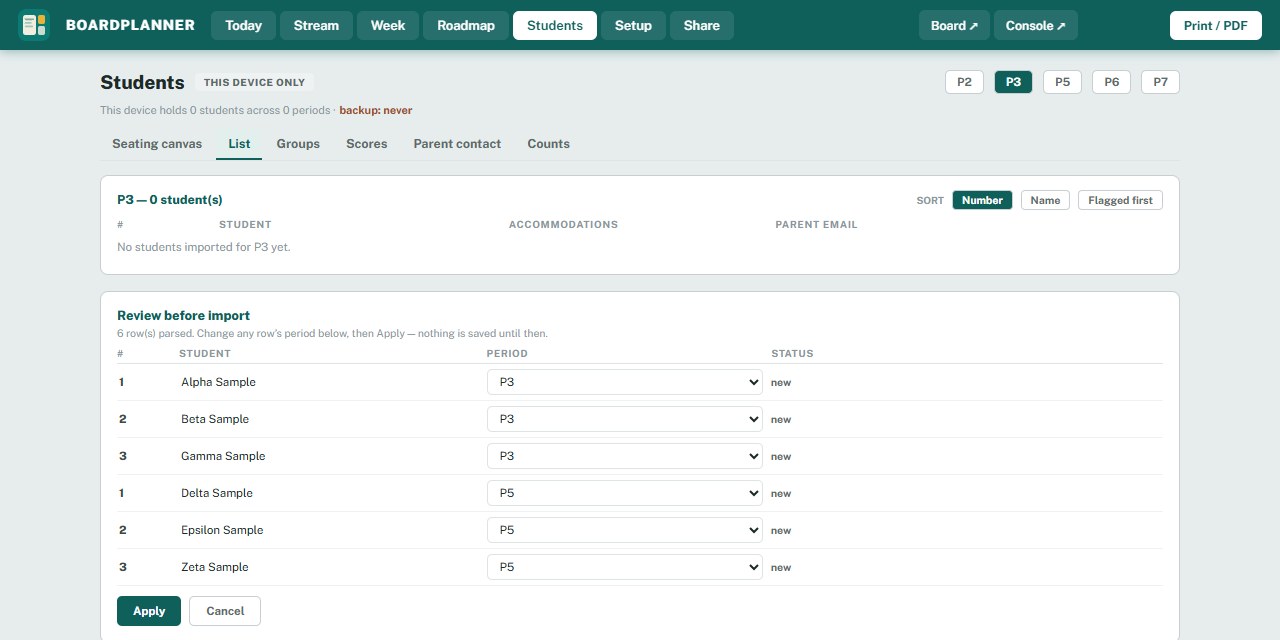The image size is (1280, 640).
Task: Click 'new' status in Zeta Sample row
Action: click(x=781, y=567)
